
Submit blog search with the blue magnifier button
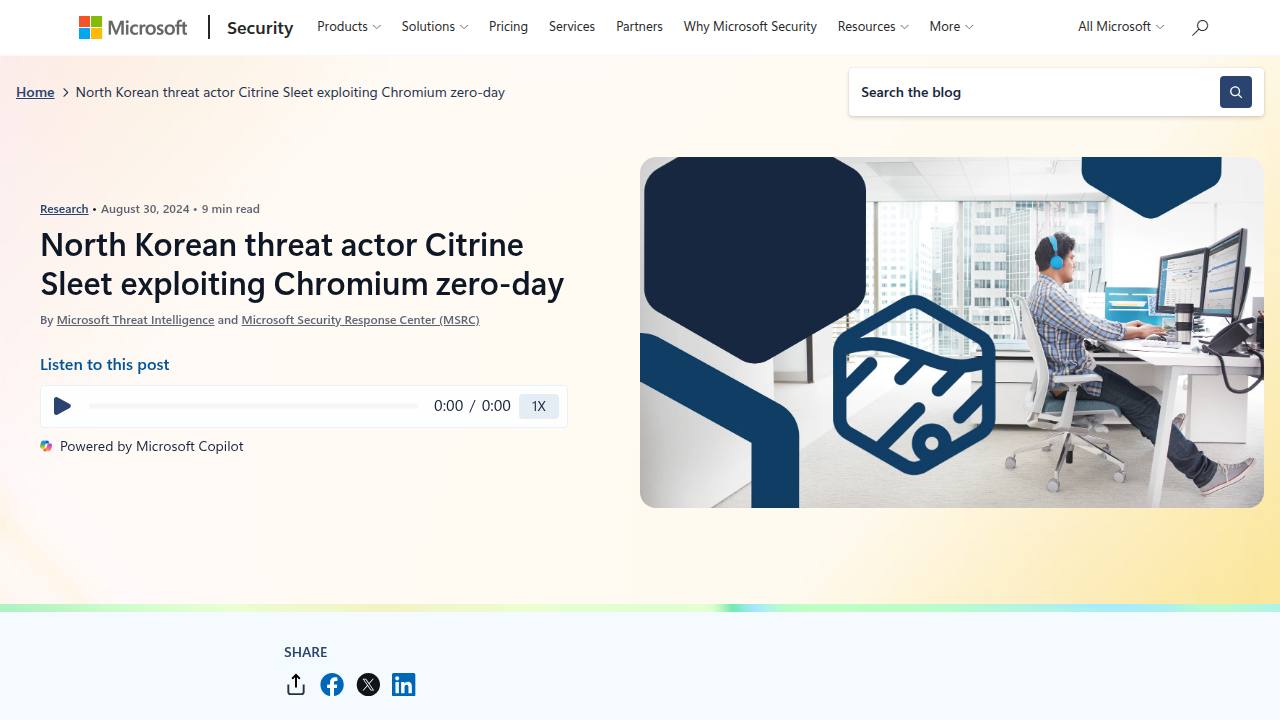1236,92
